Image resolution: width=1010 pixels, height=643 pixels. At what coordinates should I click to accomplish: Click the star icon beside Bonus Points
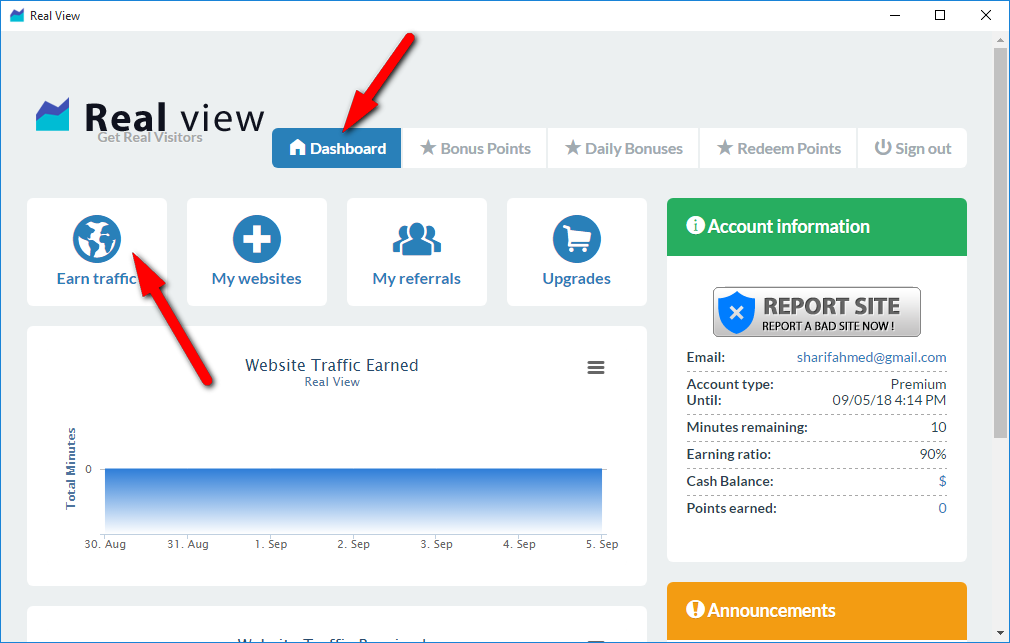tap(428, 148)
